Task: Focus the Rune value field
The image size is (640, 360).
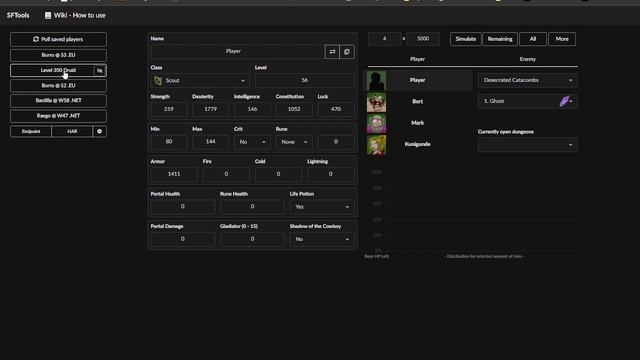Action: click(x=336, y=142)
